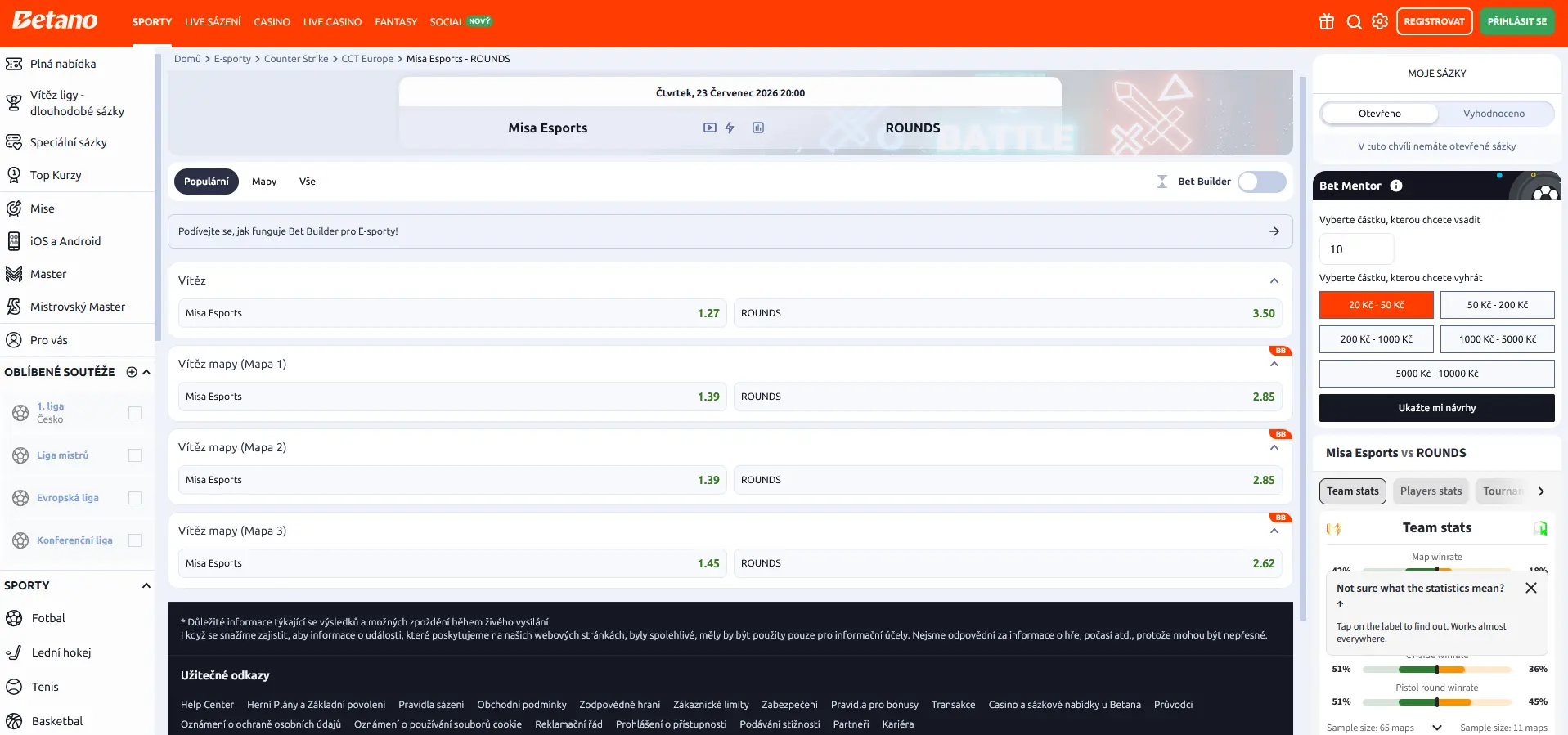This screenshot has width=1568, height=735.
Task: Switch to the Vše tab
Action: click(x=308, y=182)
